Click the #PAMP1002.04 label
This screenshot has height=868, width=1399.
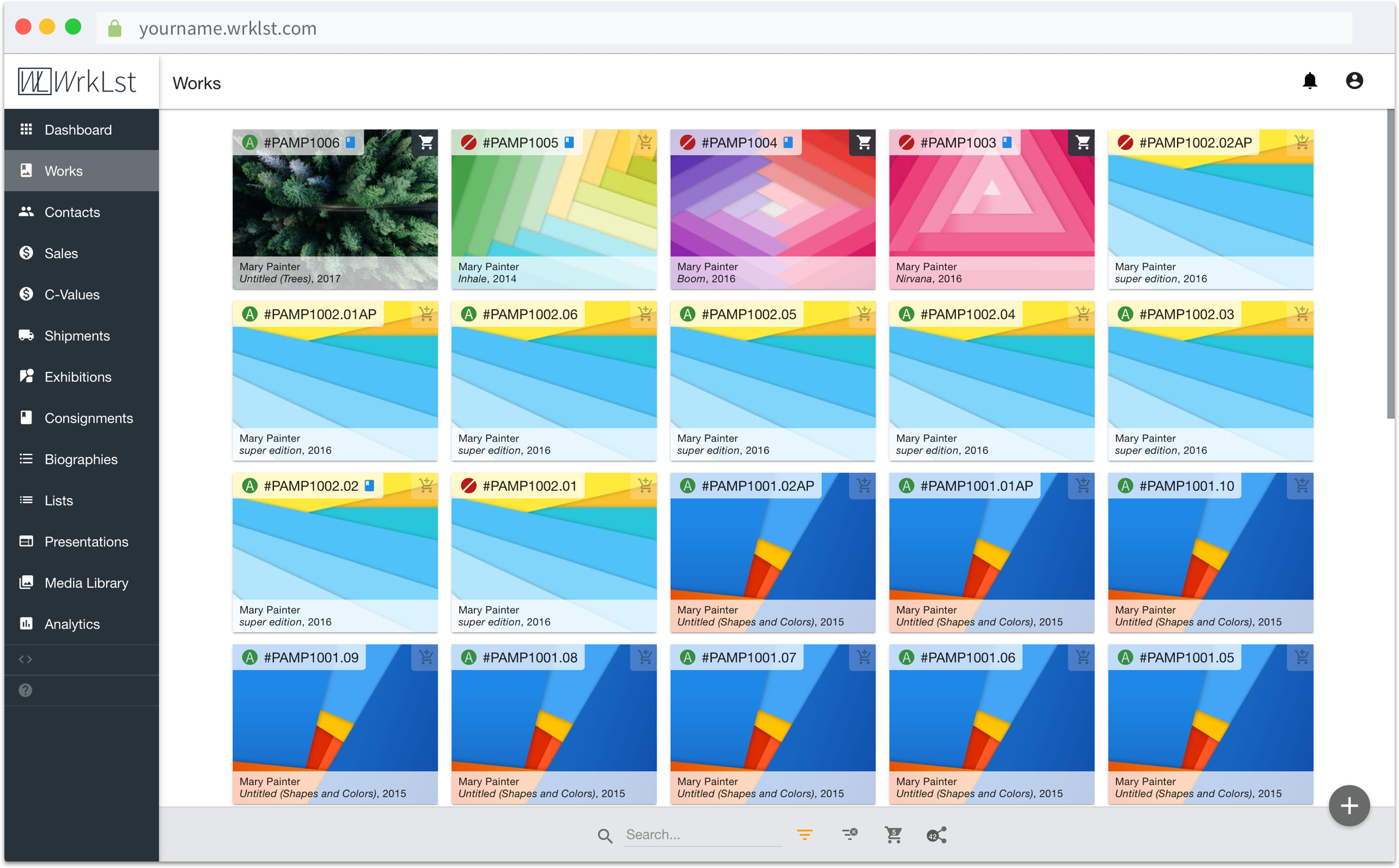point(967,314)
